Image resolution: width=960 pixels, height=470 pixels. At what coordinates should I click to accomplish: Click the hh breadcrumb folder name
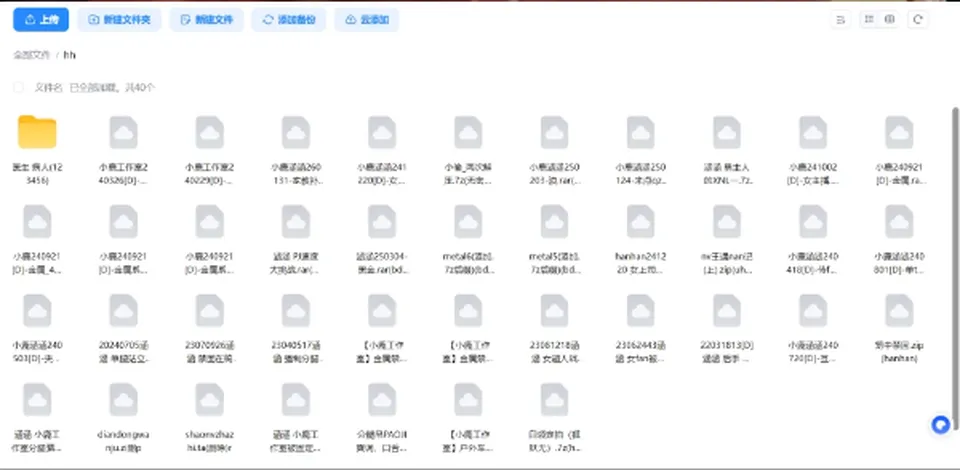point(69,55)
